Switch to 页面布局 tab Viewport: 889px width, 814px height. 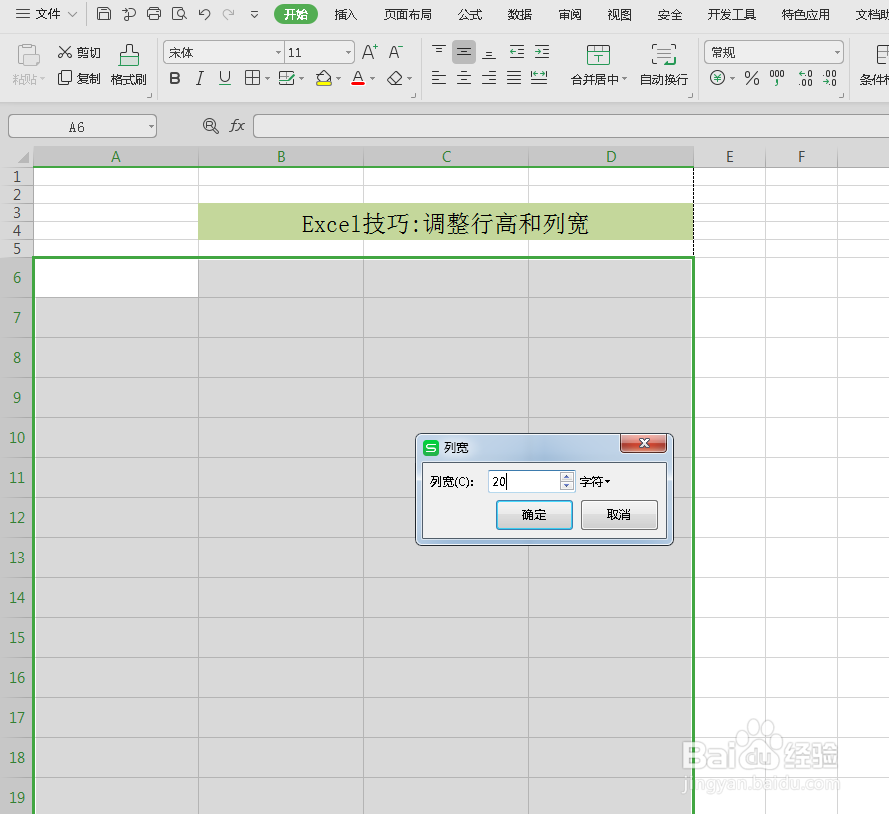point(408,15)
